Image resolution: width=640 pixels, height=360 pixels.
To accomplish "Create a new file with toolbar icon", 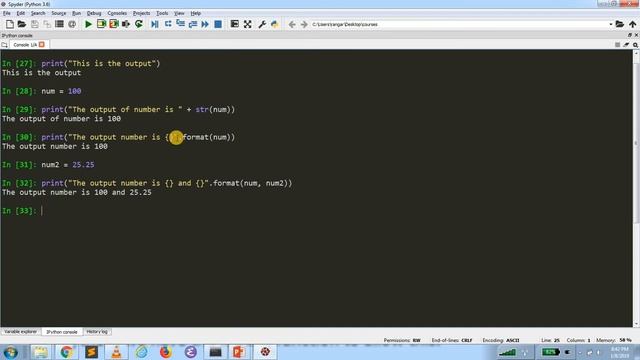I will click(x=9, y=24).
